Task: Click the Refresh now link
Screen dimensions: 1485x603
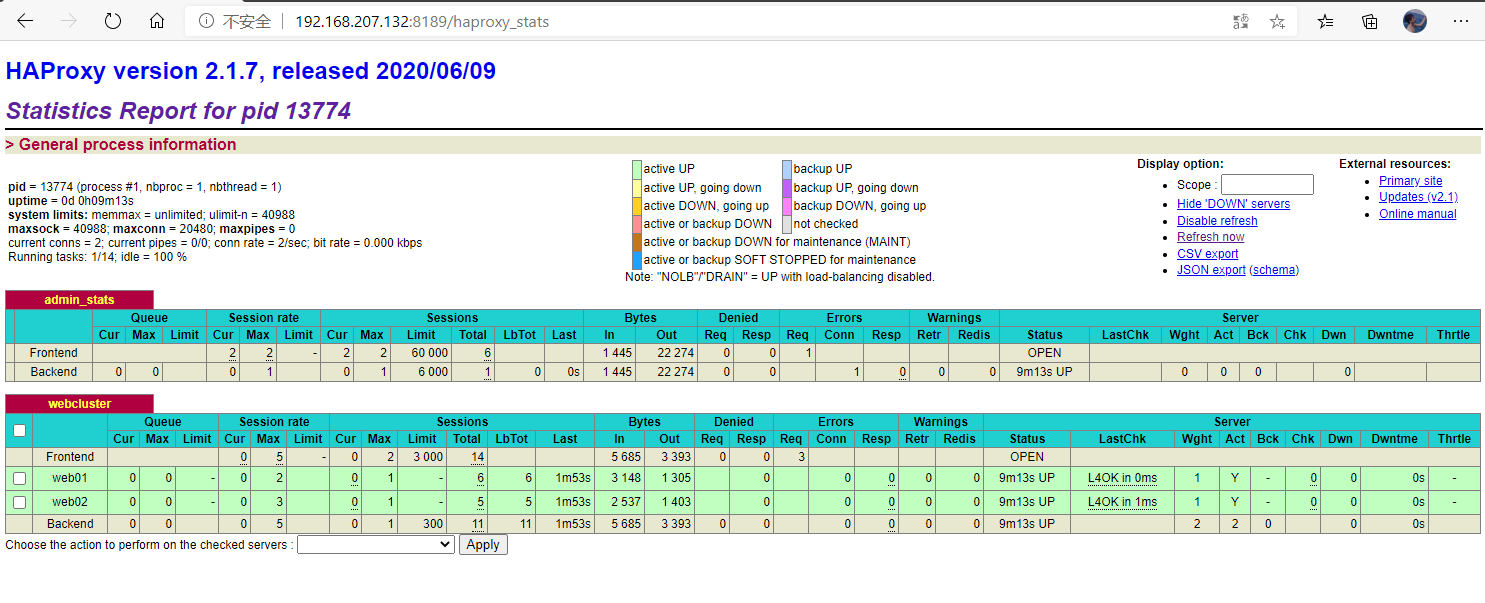Action: (x=1211, y=237)
